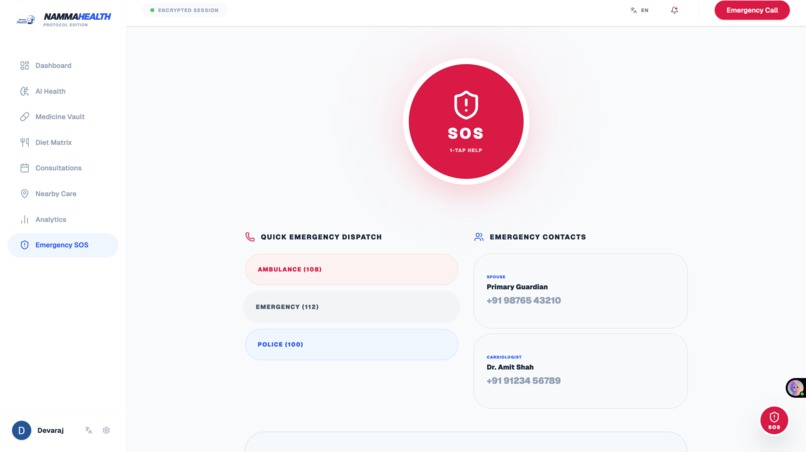Dial Ambulance (108)
Screen dimensions: 806x452
(351, 269)
